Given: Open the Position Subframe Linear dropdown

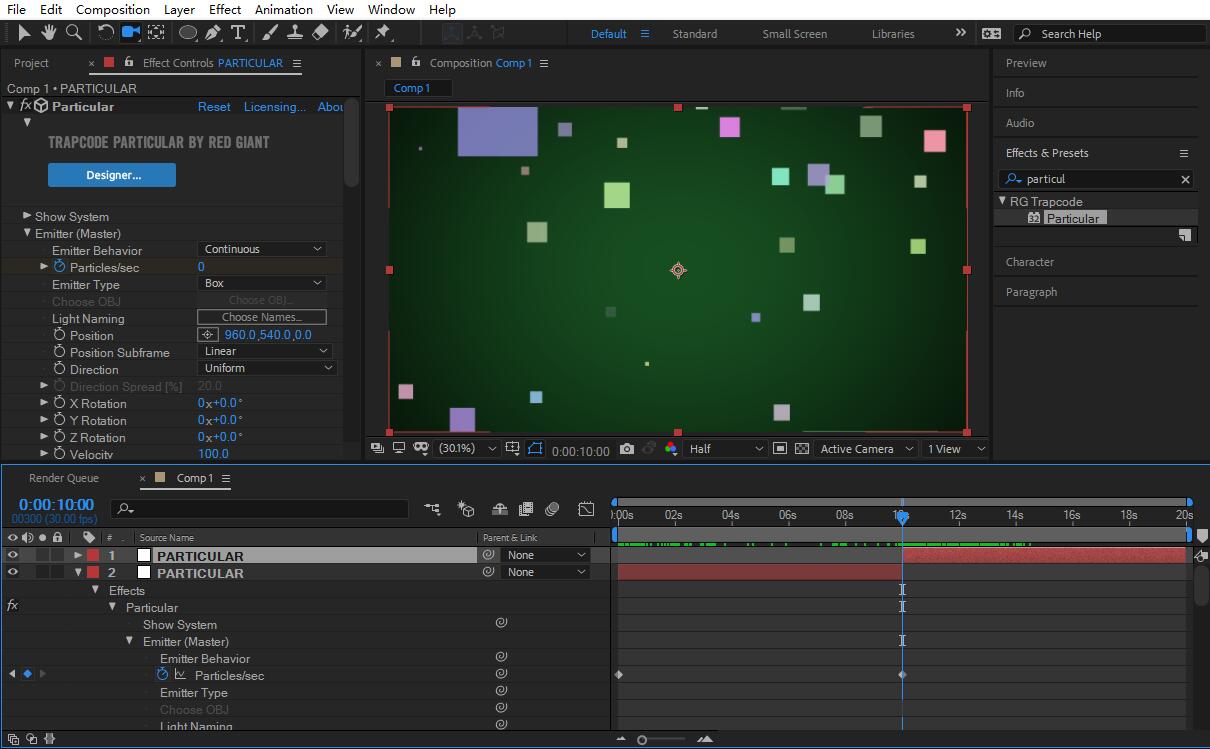Looking at the screenshot, I should click(265, 351).
